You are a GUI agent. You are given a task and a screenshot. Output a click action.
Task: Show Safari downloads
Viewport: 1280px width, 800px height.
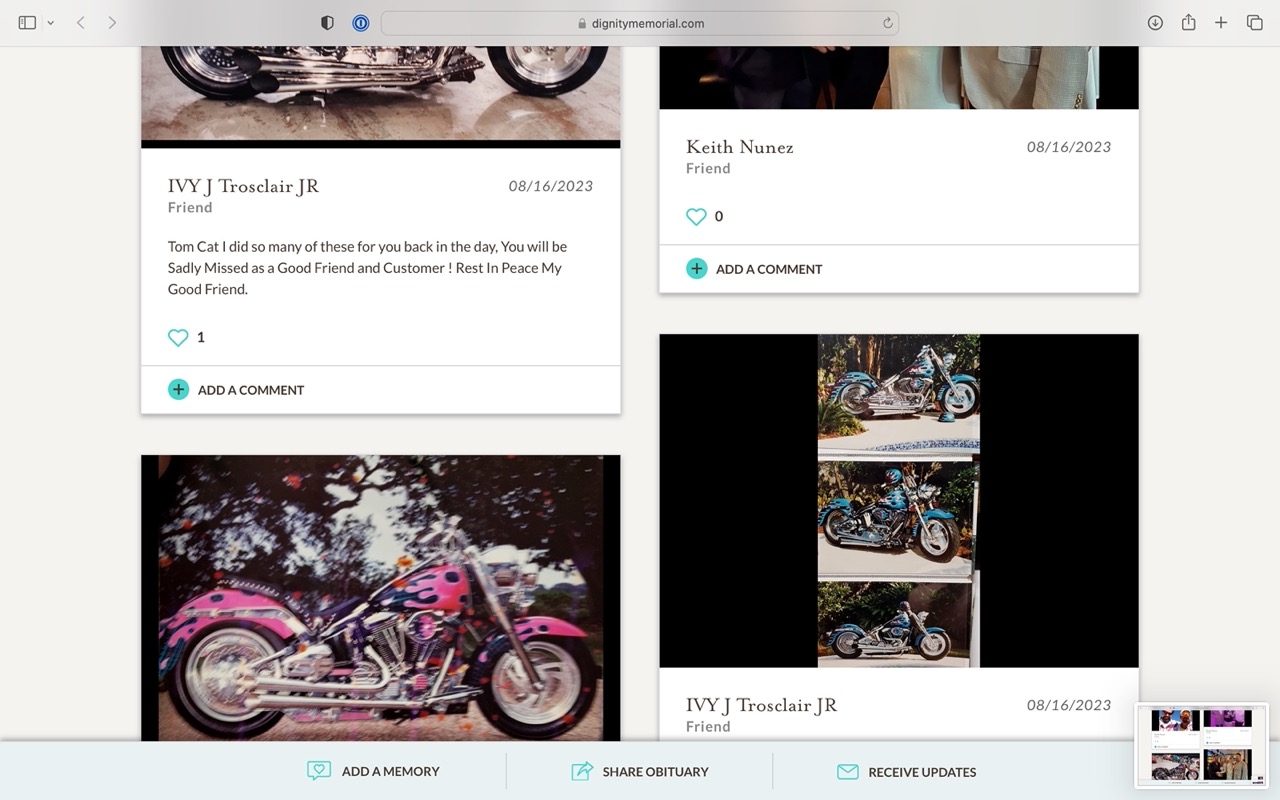point(1155,22)
